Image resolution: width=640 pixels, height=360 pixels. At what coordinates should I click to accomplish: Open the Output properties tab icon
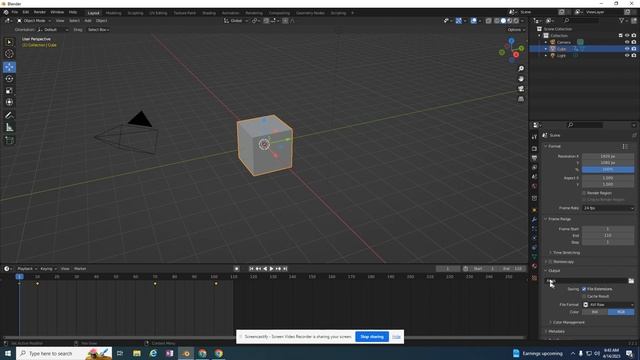coord(534,158)
